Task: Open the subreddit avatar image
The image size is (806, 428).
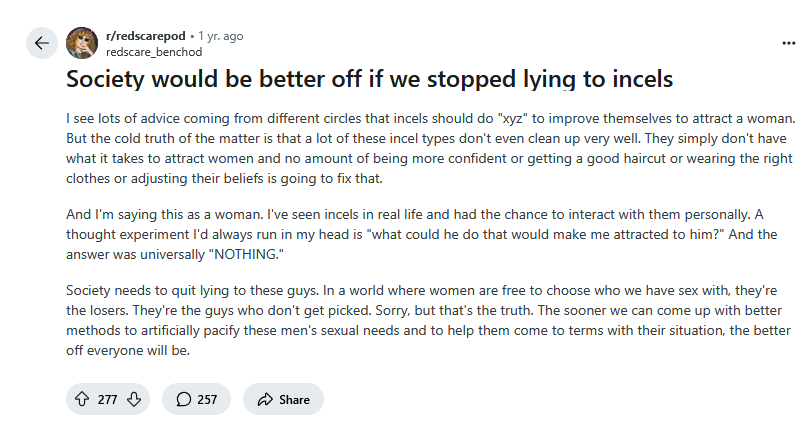Action: (82, 43)
